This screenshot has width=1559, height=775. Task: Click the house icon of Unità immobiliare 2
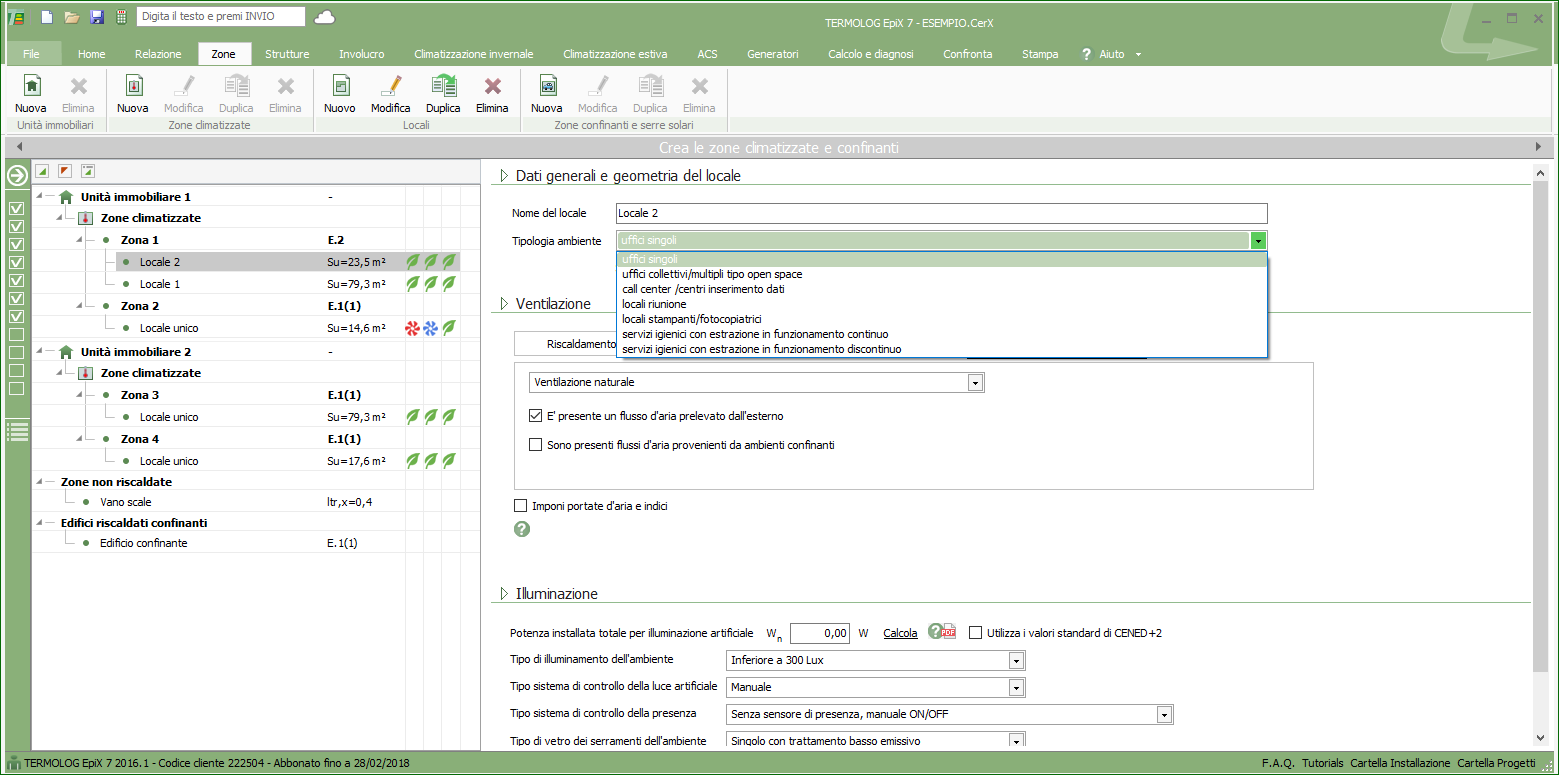click(66, 352)
